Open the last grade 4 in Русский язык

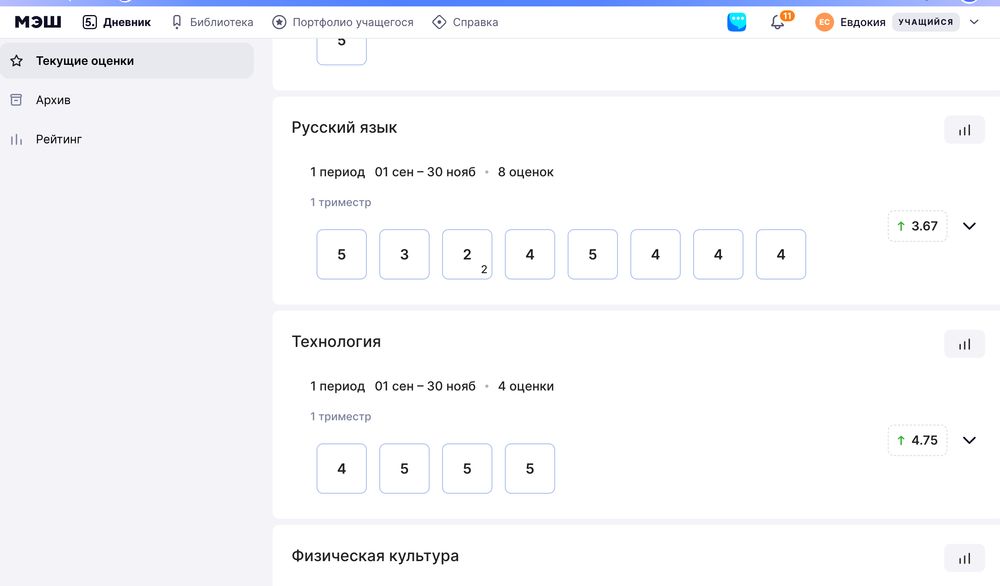[x=781, y=254]
